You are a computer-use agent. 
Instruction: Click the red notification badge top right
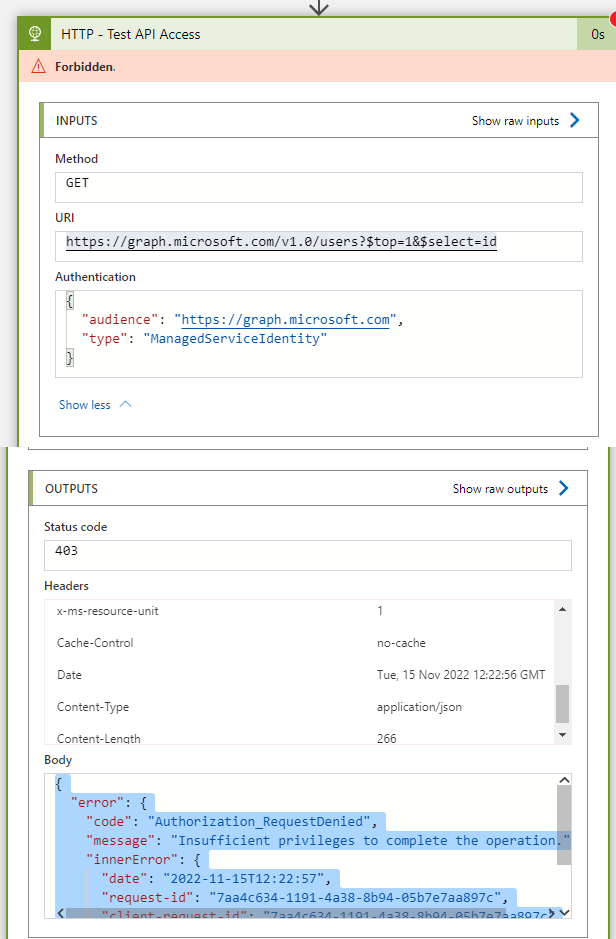tap(611, 18)
